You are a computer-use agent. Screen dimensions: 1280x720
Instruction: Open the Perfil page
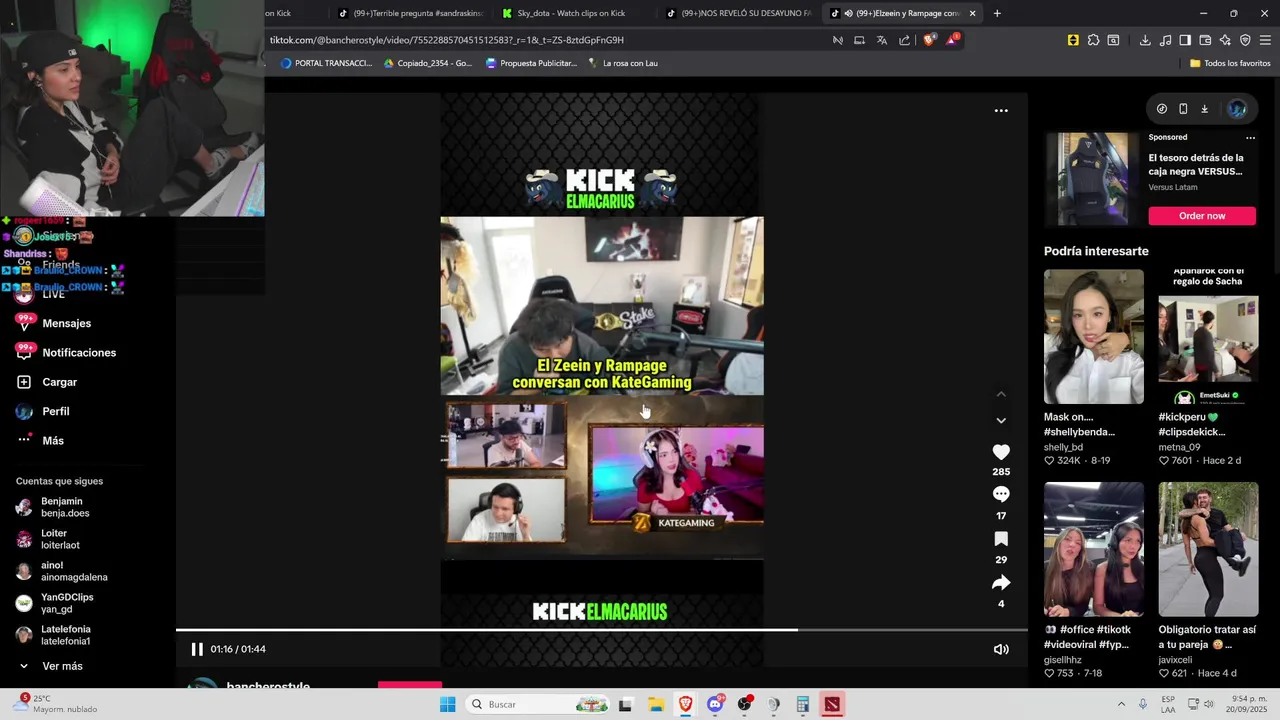pos(55,411)
